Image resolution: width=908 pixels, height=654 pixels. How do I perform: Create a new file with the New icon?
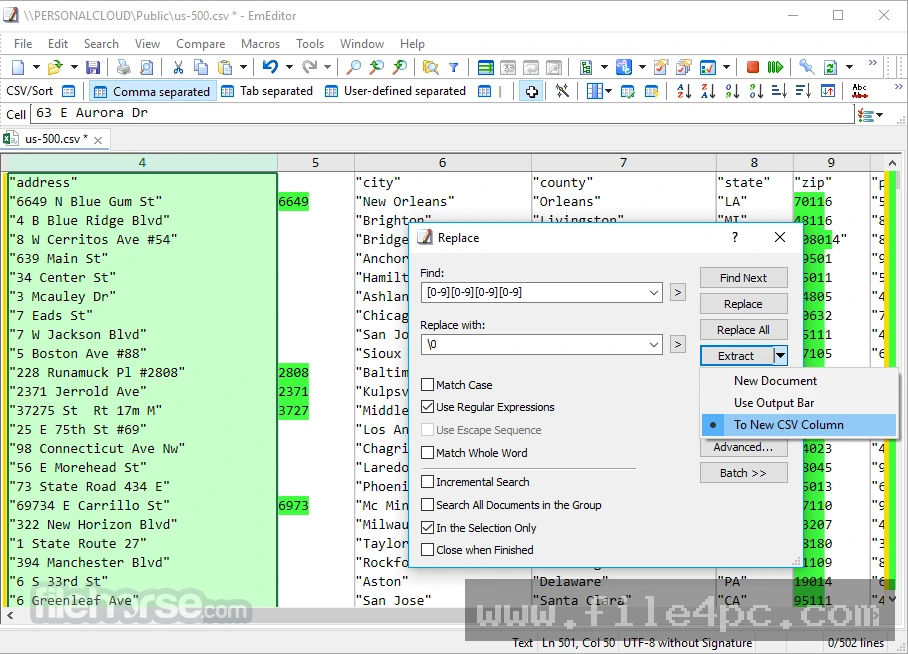[19, 67]
